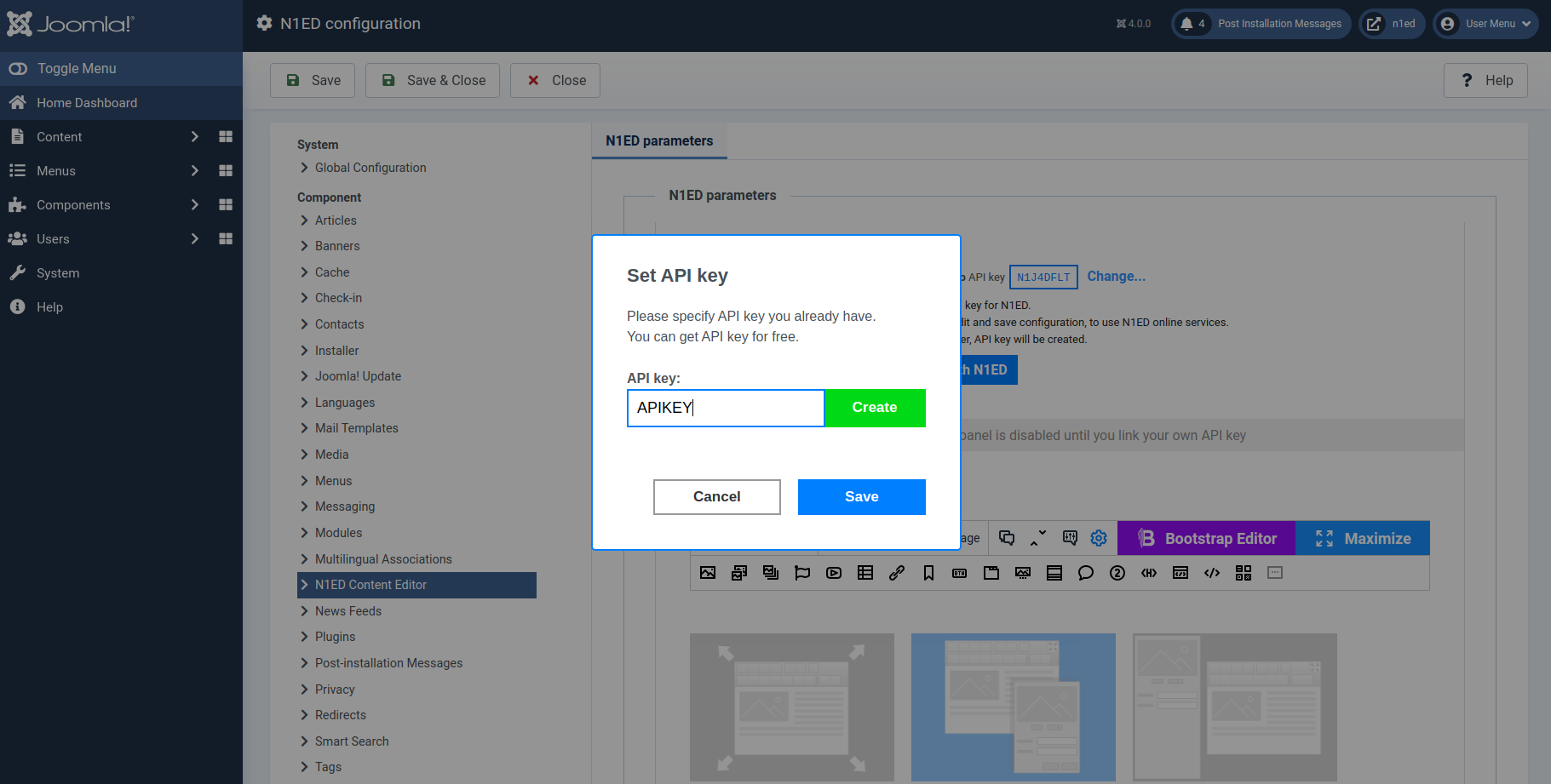Click the Maximize editor button
The height and width of the screenshot is (784, 1551).
tap(1363, 538)
